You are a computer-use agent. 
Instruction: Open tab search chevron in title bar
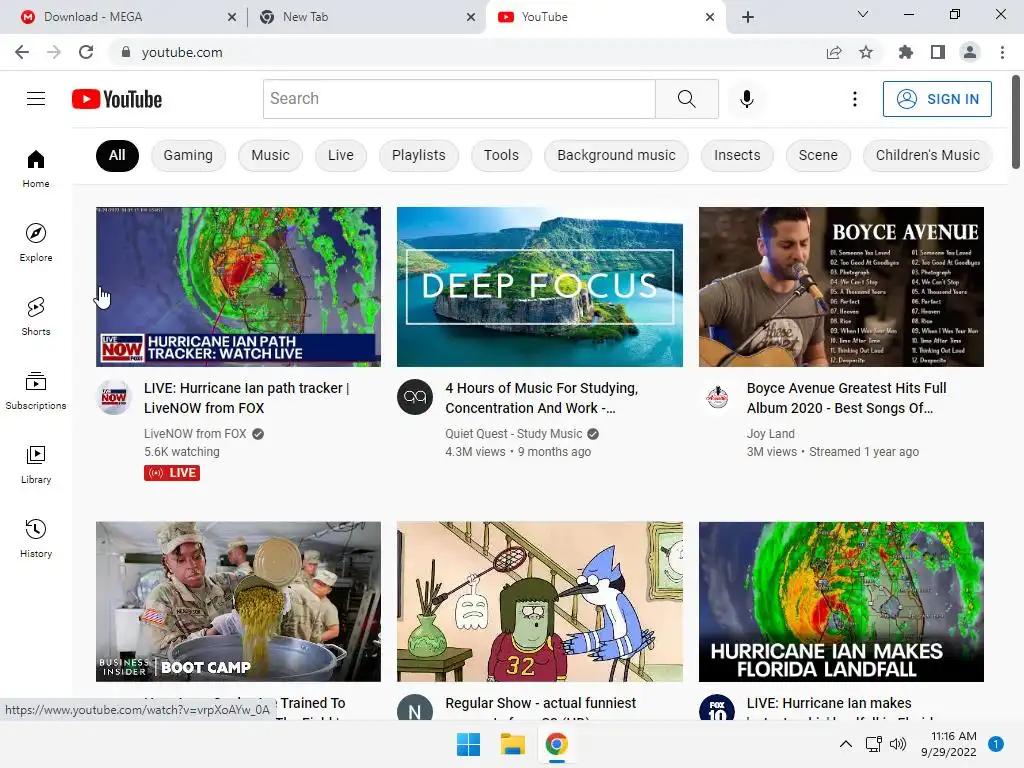click(863, 14)
